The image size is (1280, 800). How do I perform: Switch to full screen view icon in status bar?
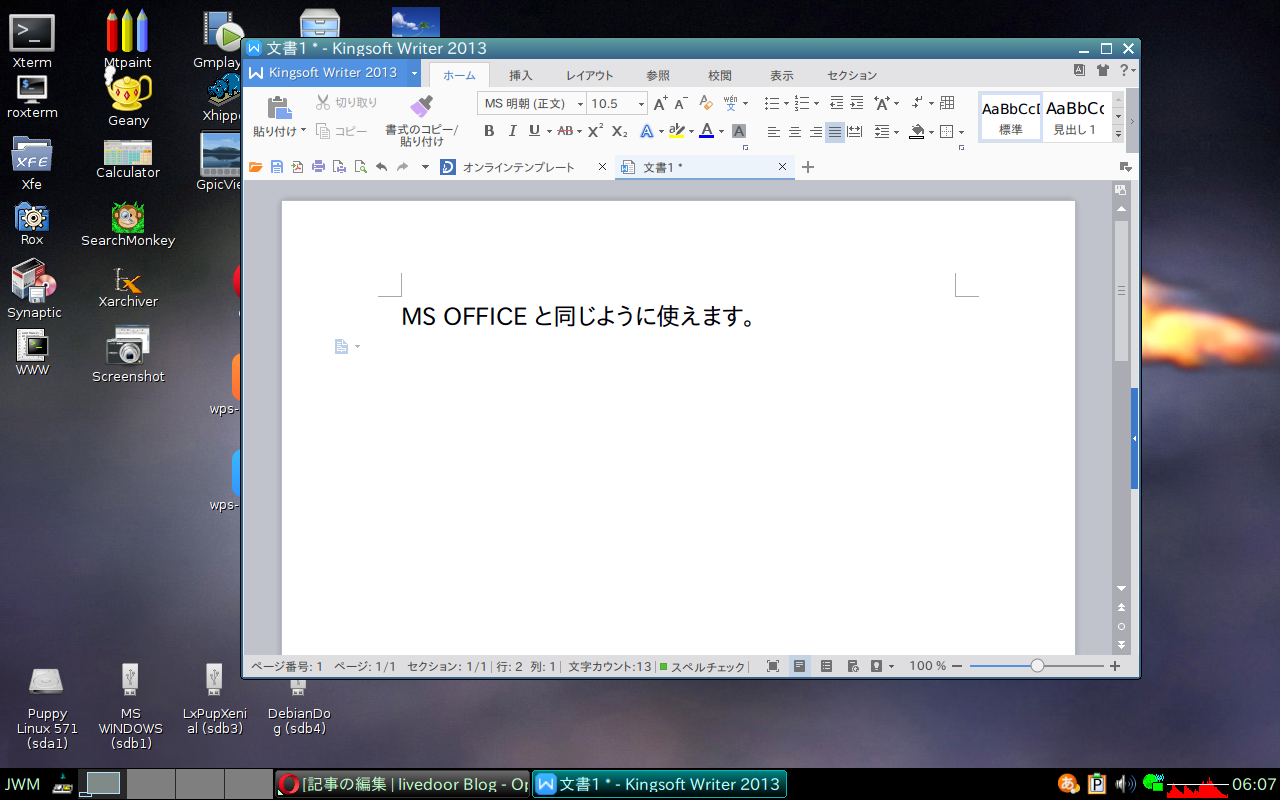click(773, 666)
